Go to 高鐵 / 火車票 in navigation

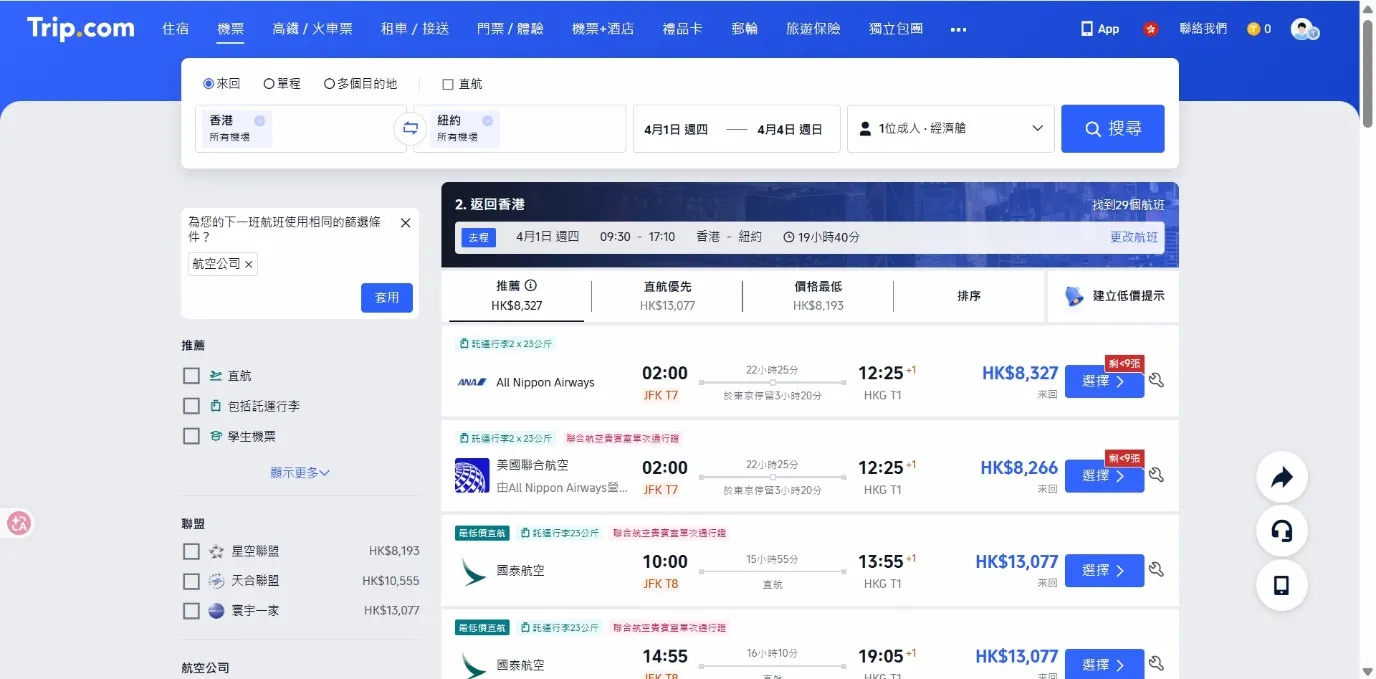pyautogui.click(x=313, y=29)
